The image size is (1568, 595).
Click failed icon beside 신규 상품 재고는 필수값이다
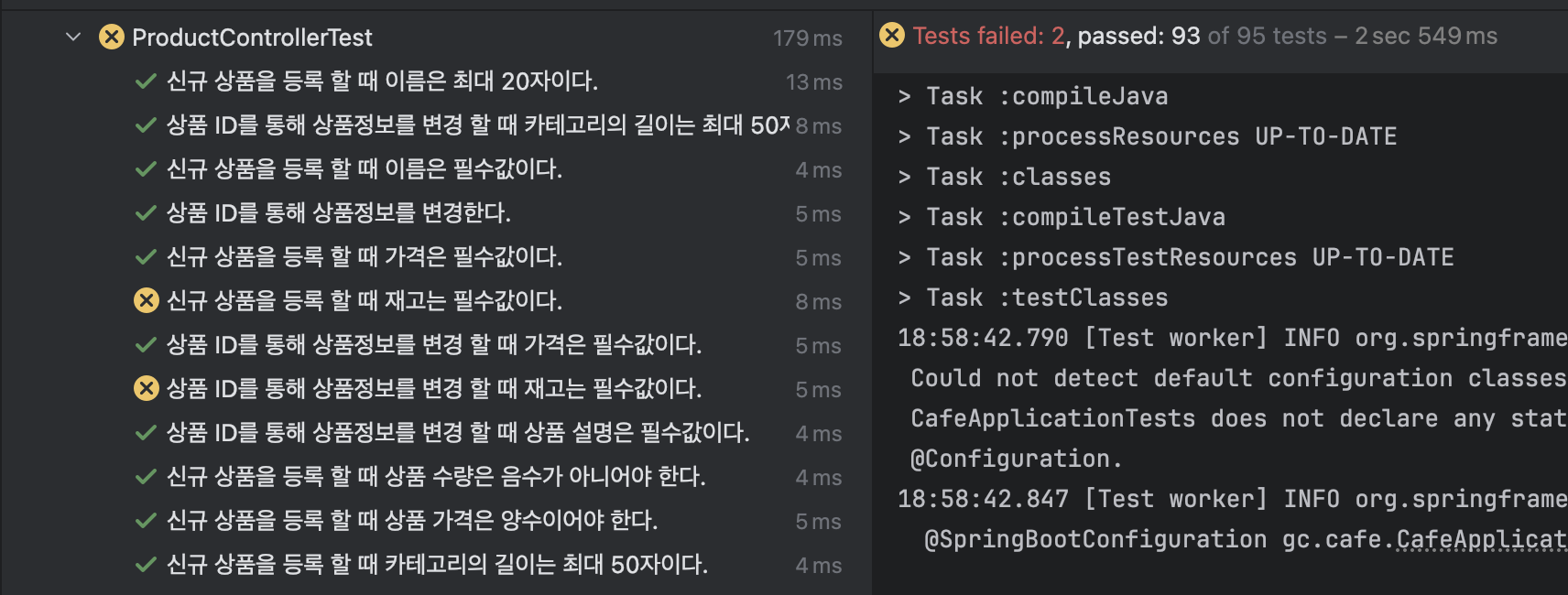coord(147,300)
